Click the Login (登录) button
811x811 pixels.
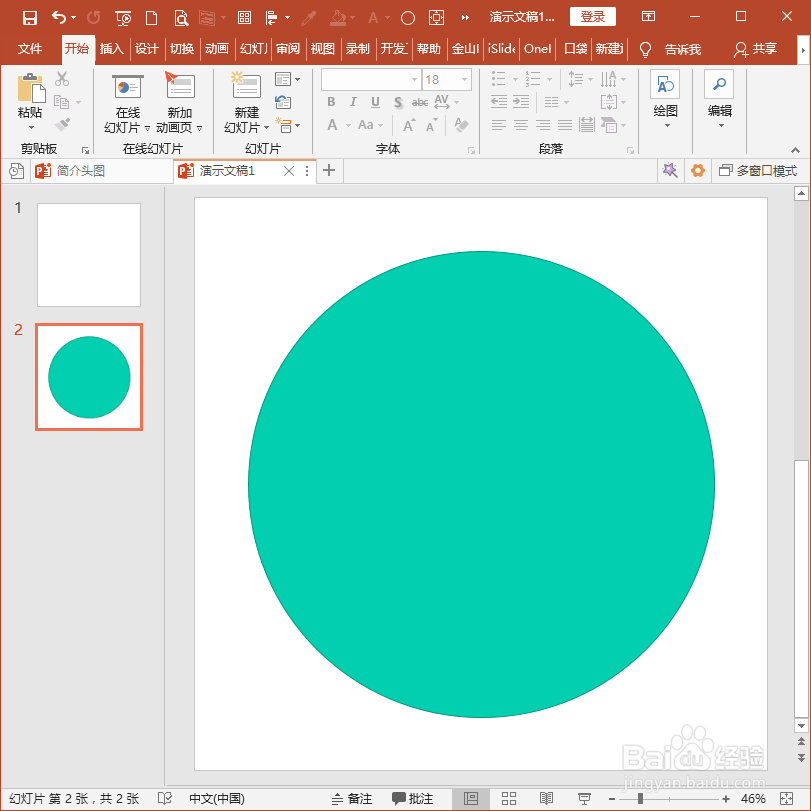(x=593, y=17)
